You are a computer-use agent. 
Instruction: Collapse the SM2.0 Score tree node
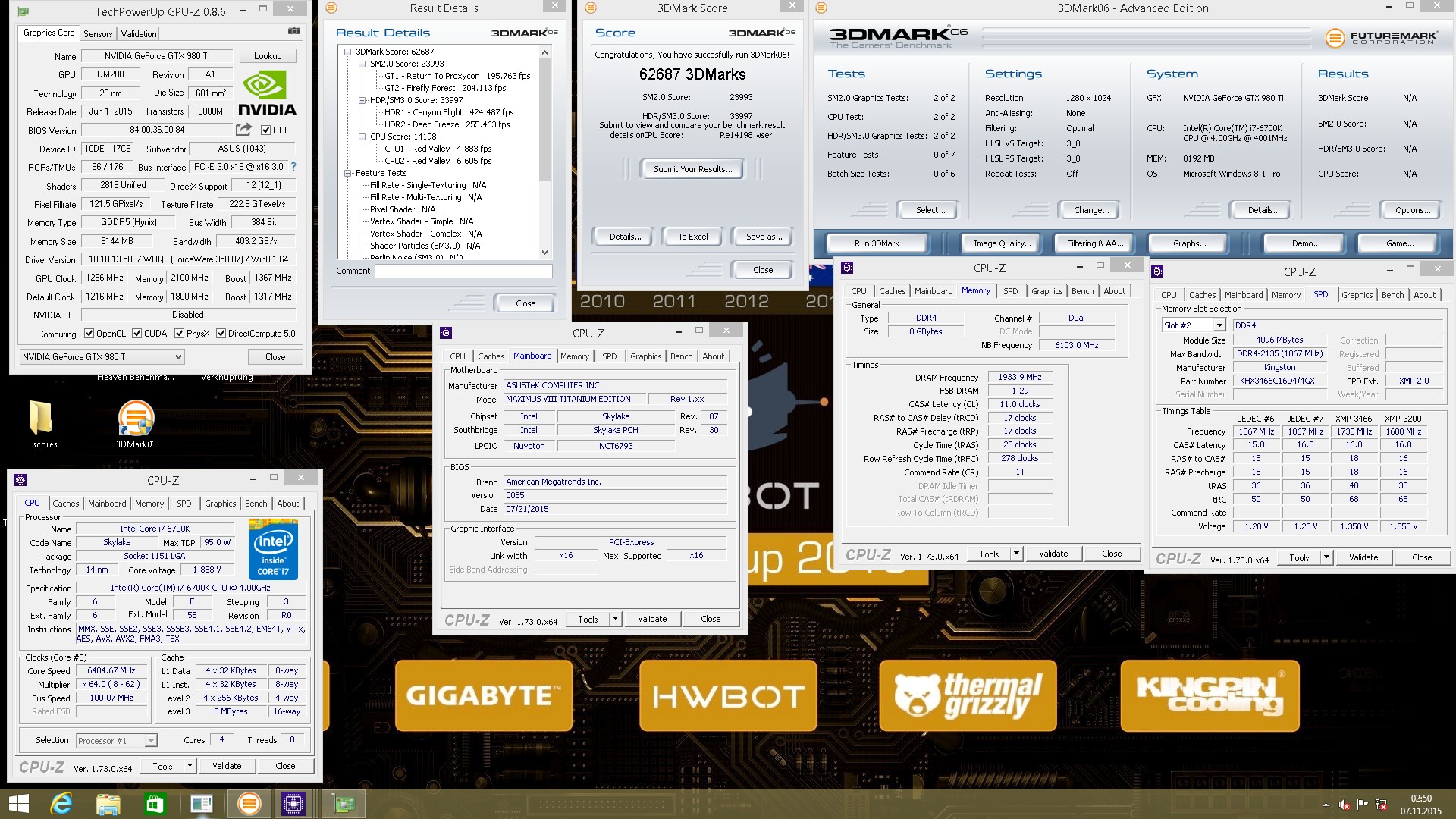tap(362, 64)
